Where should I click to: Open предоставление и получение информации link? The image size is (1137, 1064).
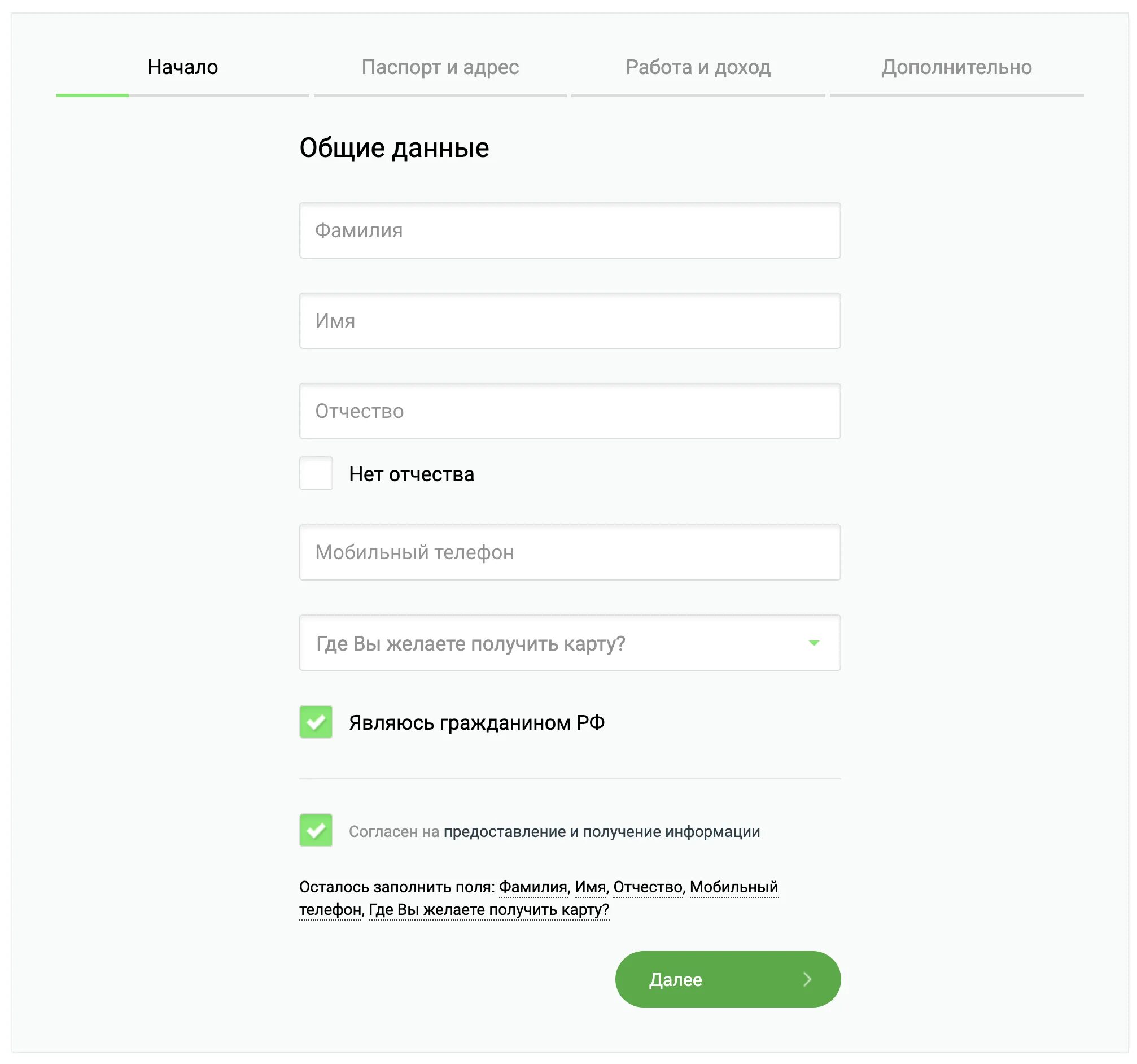602,831
